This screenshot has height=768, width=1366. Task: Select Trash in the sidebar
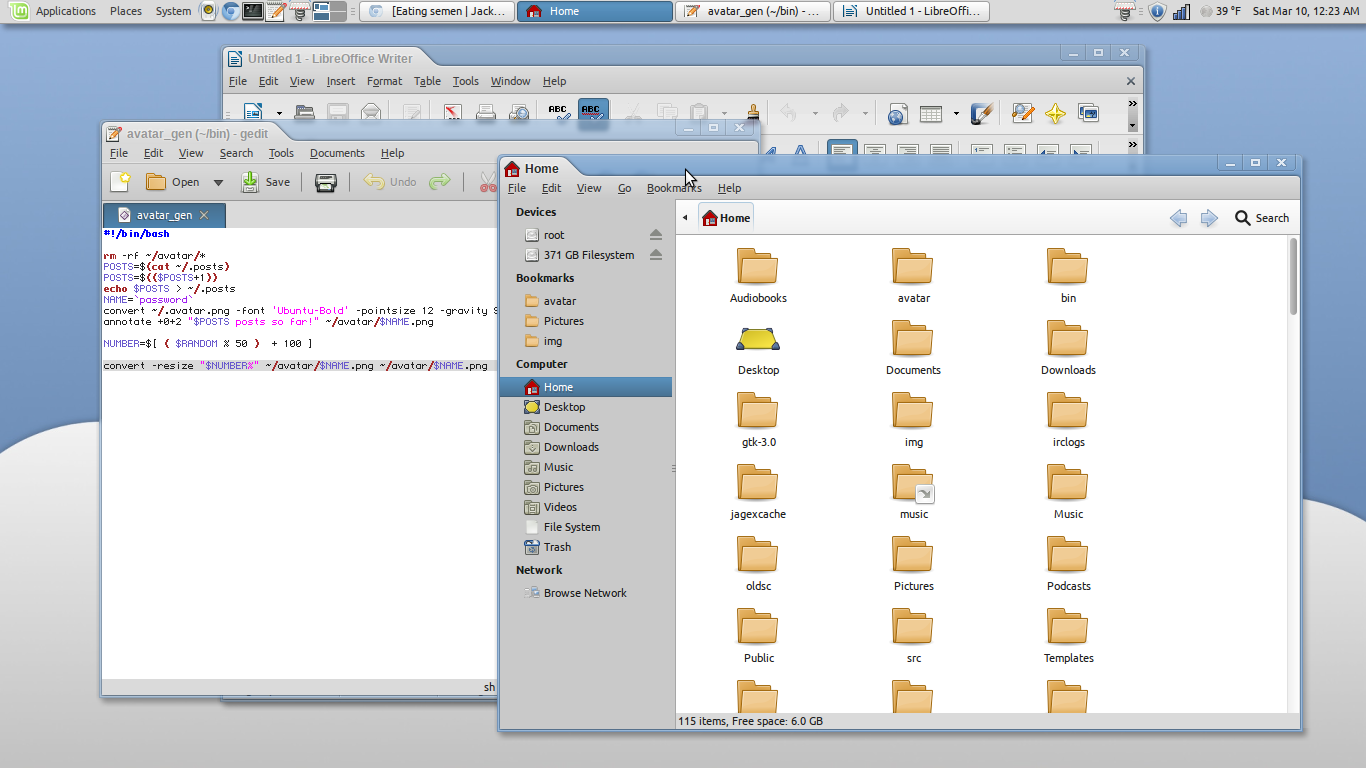(557, 547)
